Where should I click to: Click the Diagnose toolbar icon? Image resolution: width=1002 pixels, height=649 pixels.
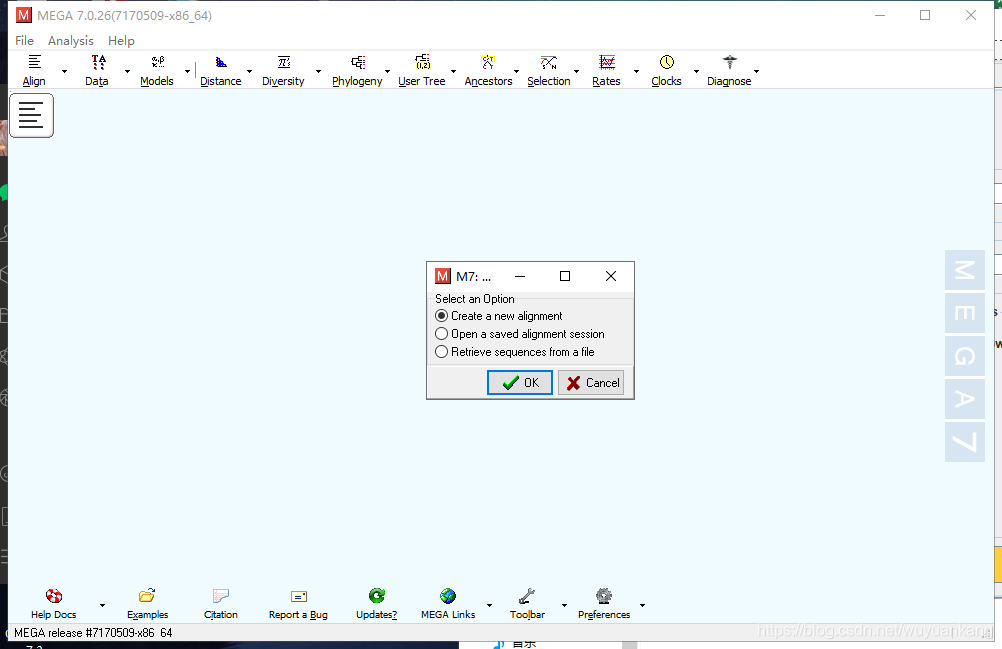(730, 62)
